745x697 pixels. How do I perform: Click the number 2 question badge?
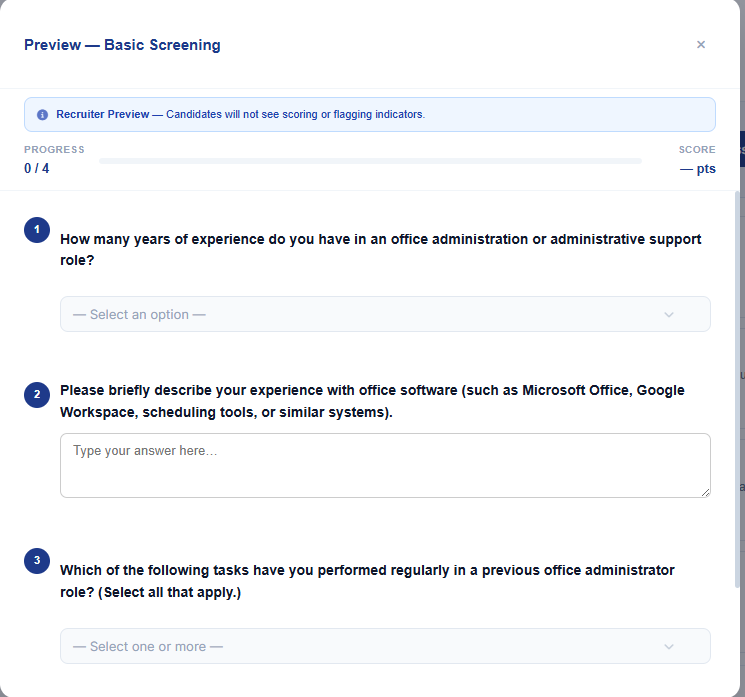point(37,395)
